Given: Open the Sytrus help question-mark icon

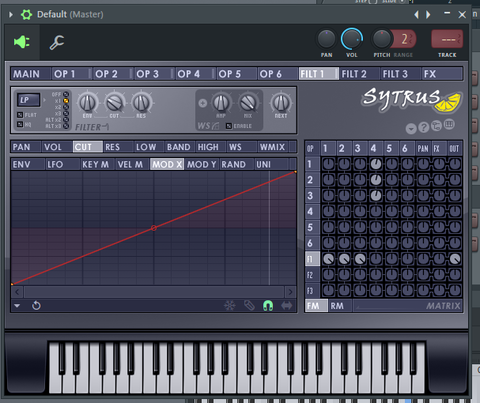Looking at the screenshot, I should tap(424, 127).
